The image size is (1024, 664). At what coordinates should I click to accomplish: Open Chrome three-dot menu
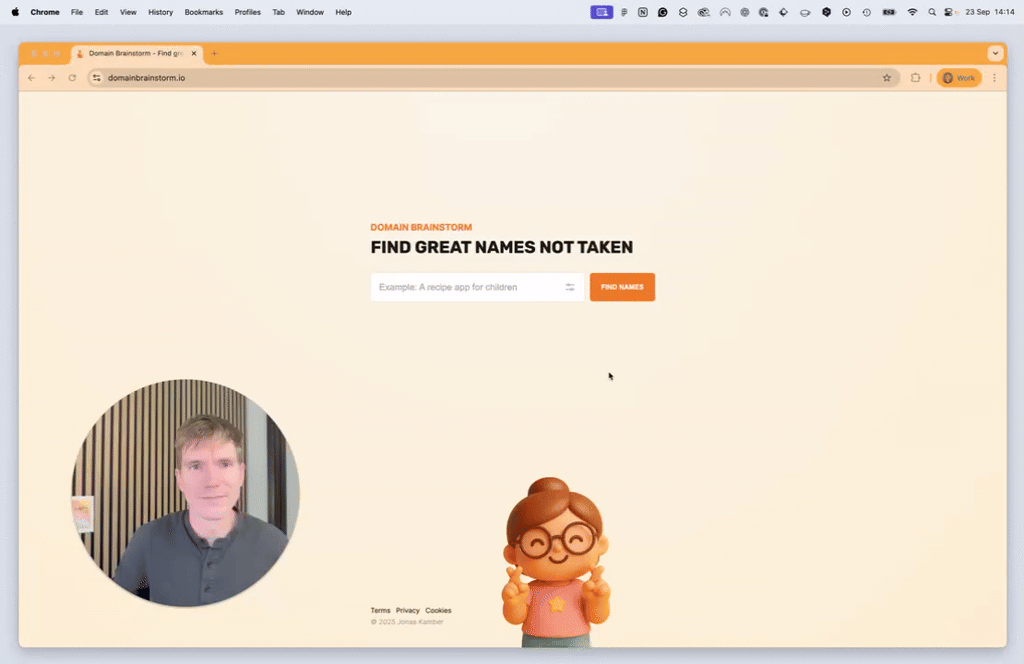[994, 78]
